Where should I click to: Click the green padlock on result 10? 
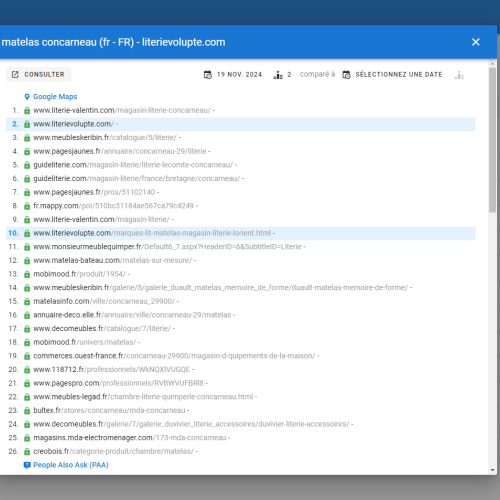[27, 233]
